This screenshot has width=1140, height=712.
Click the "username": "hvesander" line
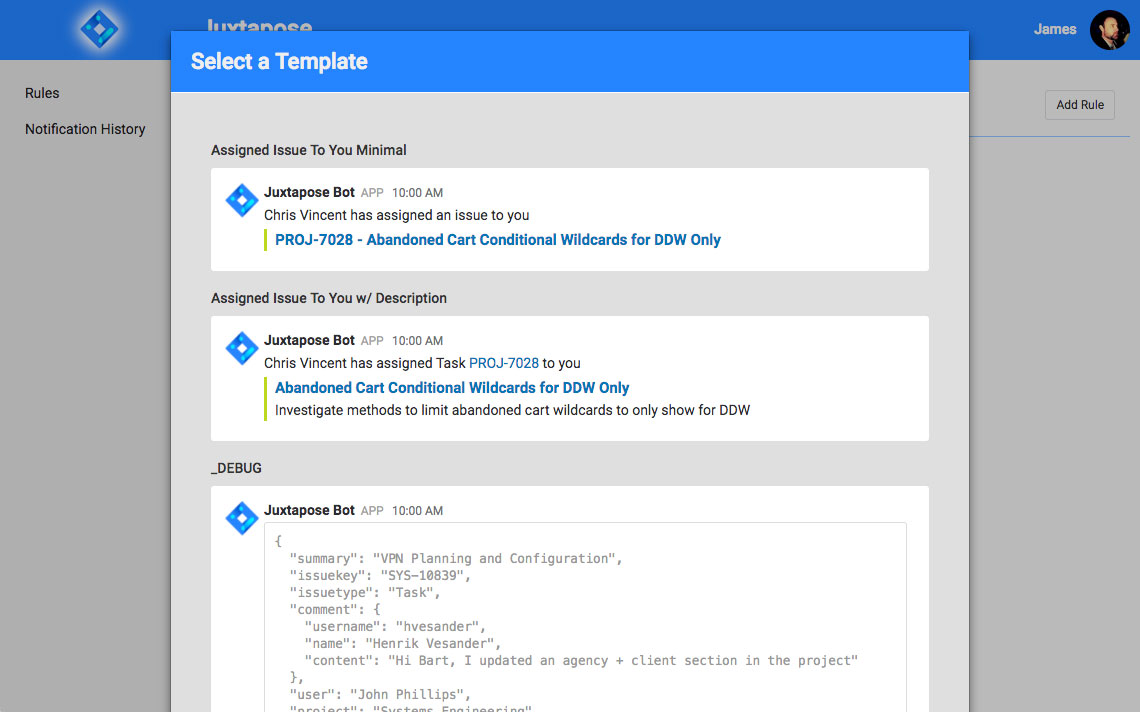tap(395, 626)
